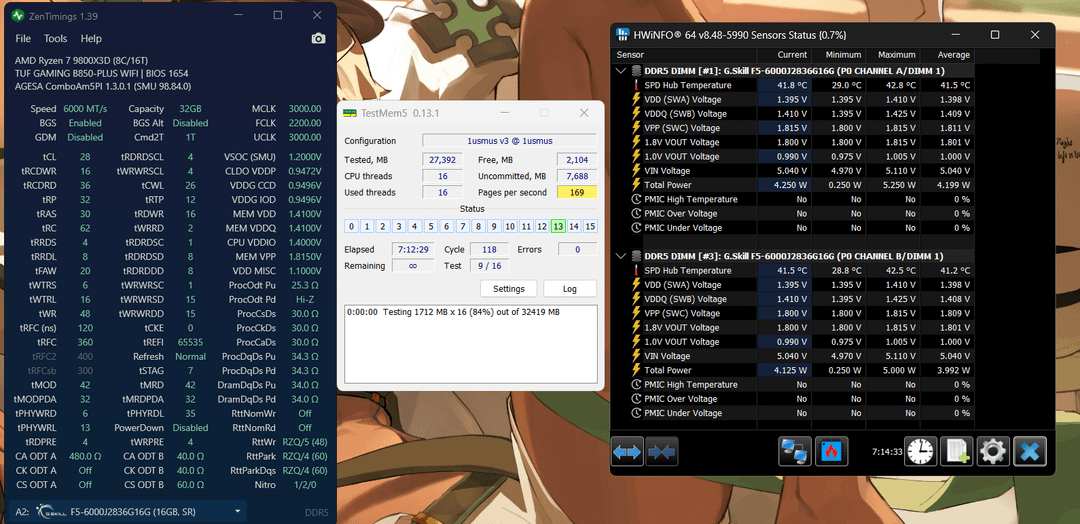Click the DIMM #1 SPD Hub Temperature thermometer icon
This screenshot has height=524, width=1080.
tap(636, 85)
